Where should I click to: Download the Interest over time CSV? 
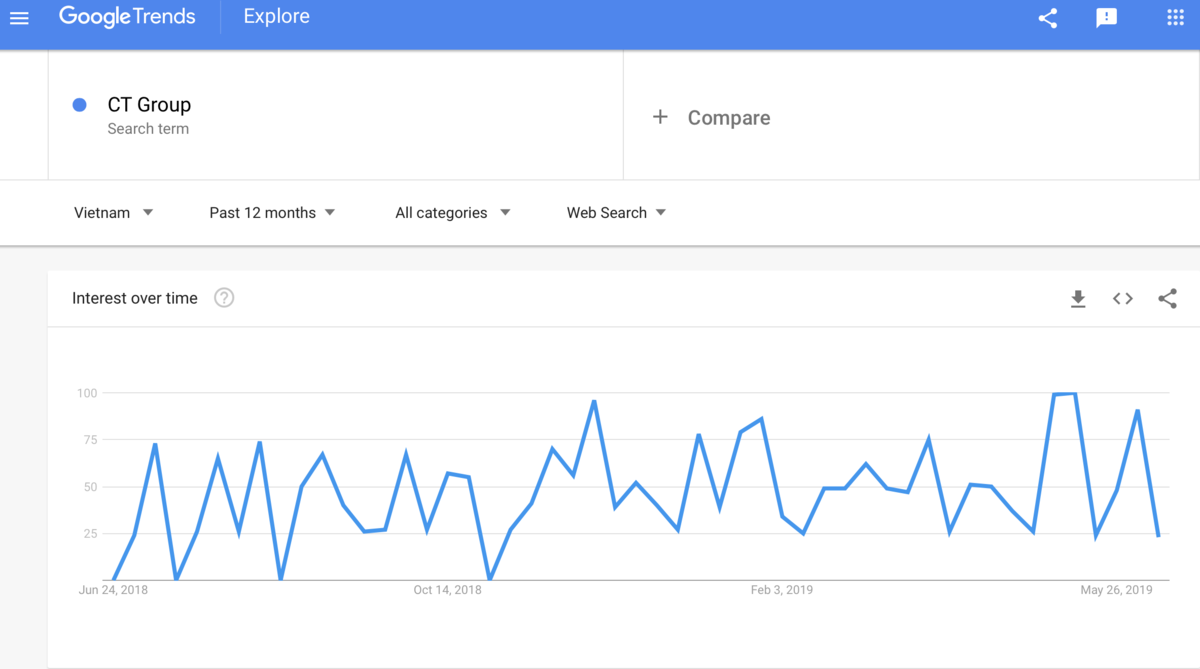(1078, 298)
